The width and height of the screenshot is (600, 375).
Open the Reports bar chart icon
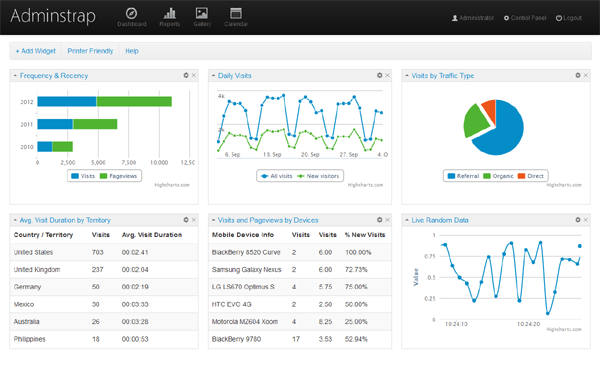170,14
